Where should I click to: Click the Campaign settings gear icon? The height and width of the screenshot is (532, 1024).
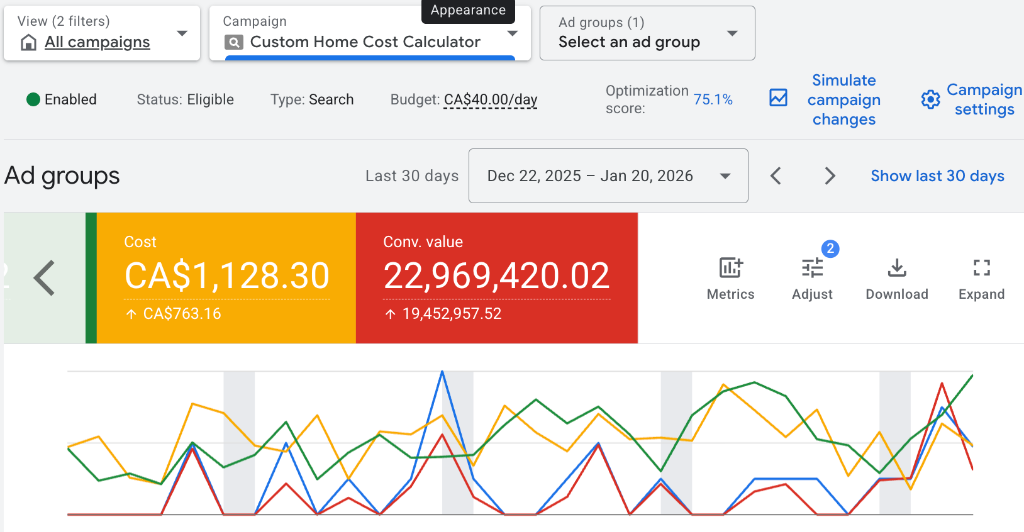[931, 99]
